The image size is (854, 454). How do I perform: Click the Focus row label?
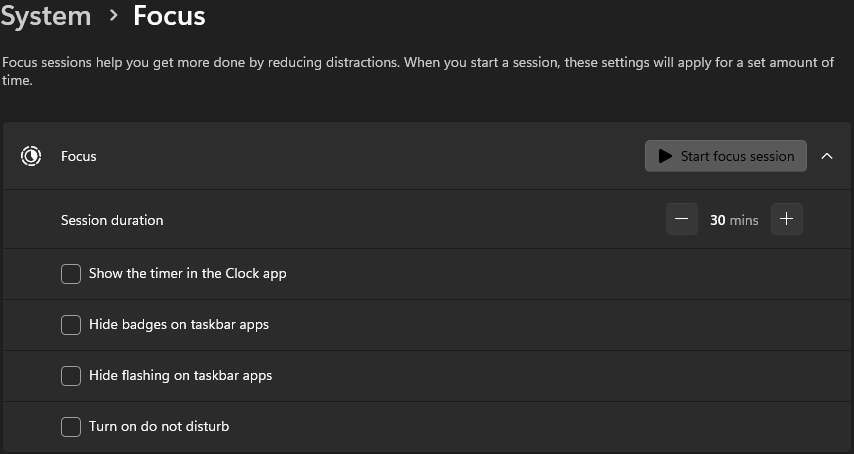[79, 156]
